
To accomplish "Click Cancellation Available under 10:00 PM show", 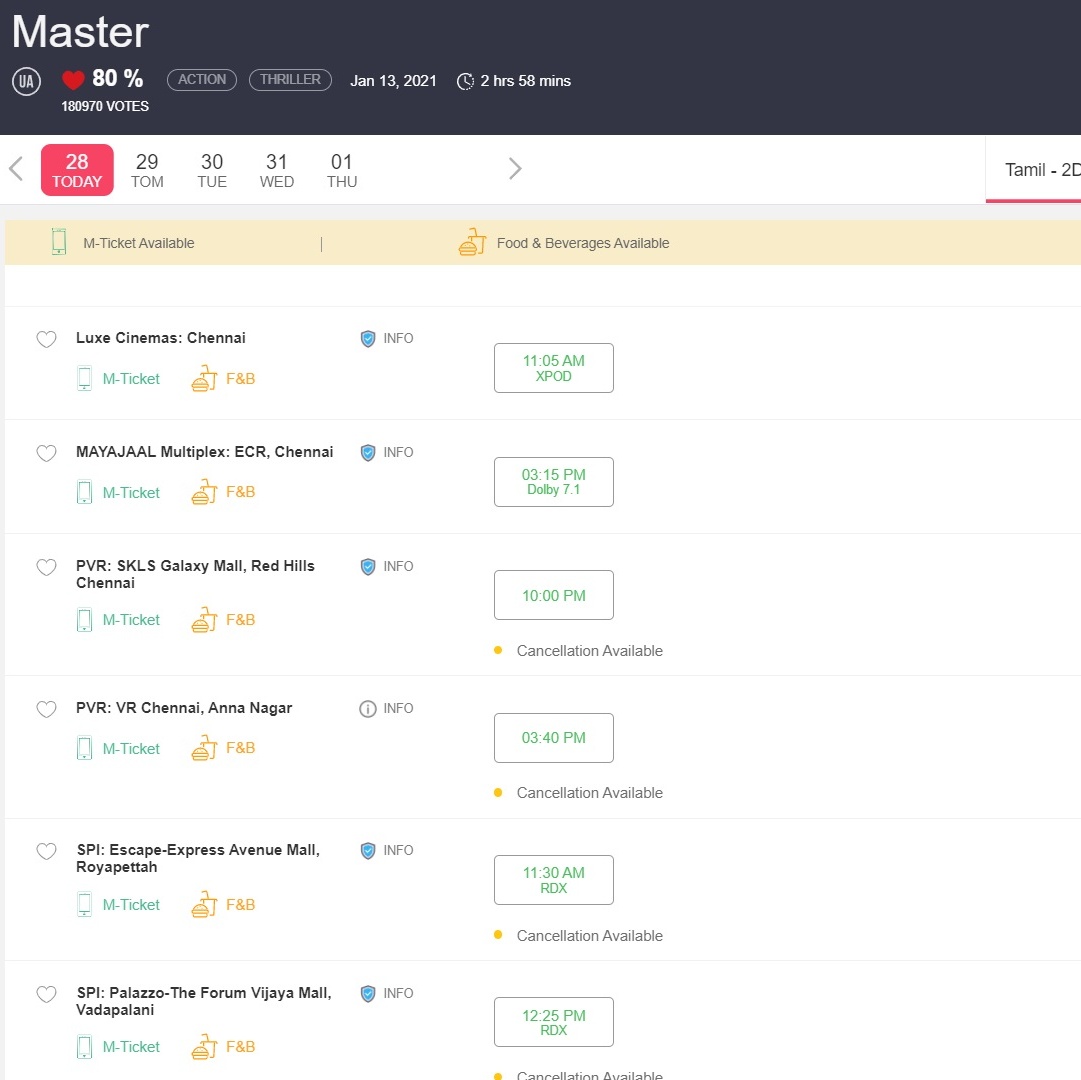I will pos(589,651).
